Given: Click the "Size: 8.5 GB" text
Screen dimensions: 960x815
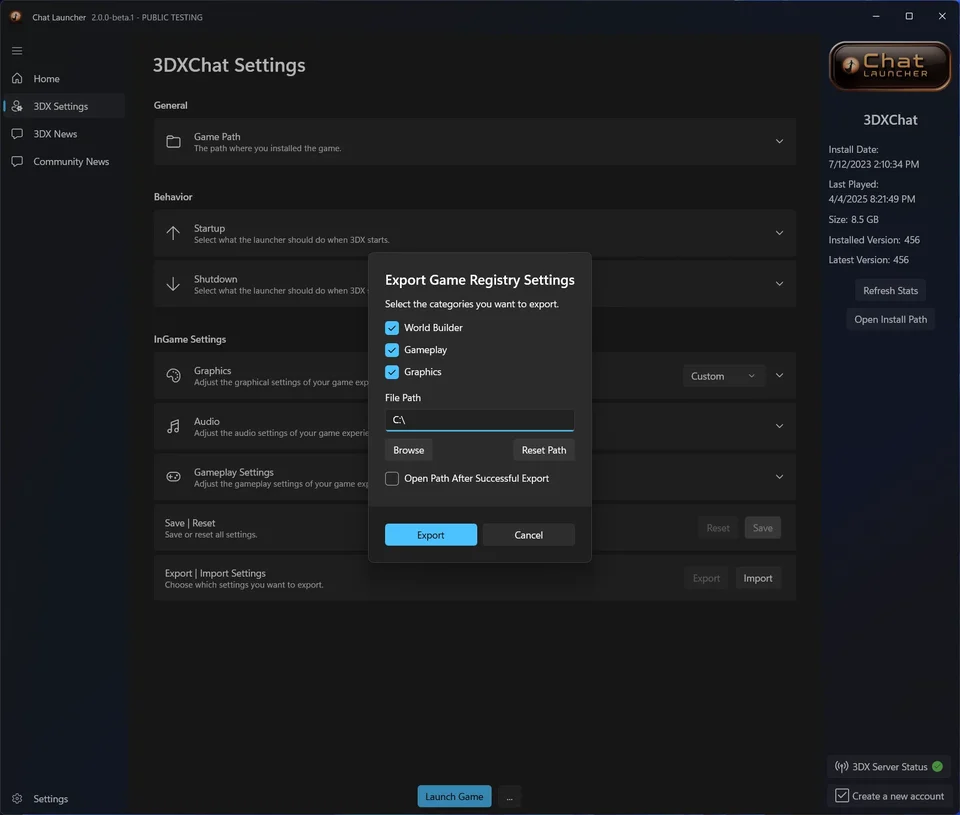Looking at the screenshot, I should click(x=853, y=219).
